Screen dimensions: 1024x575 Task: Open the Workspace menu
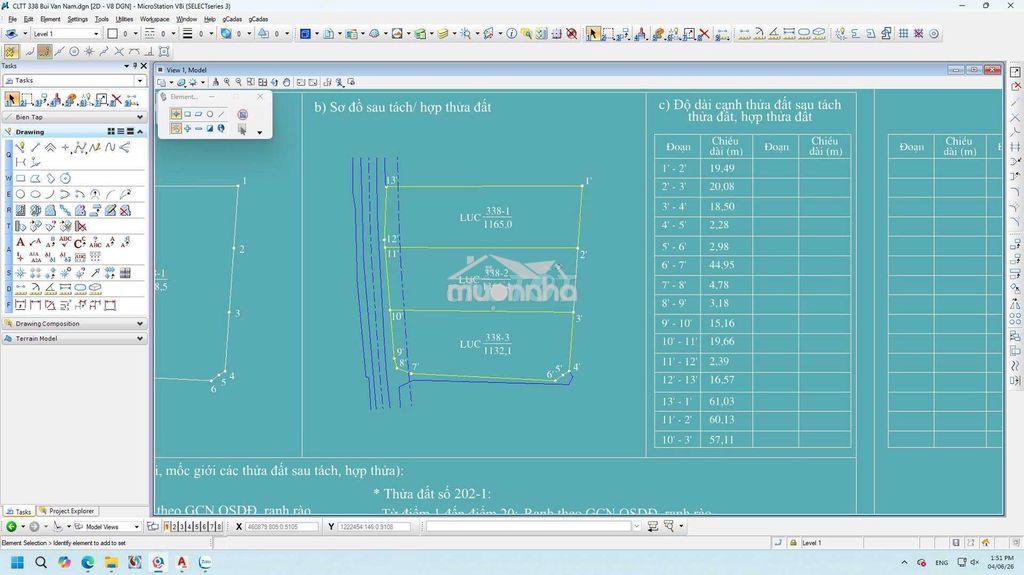click(x=155, y=19)
